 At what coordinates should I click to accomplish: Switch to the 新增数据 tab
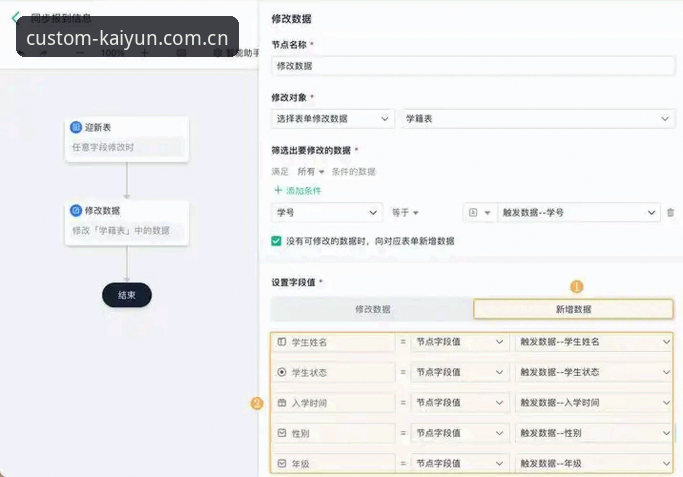point(573,309)
